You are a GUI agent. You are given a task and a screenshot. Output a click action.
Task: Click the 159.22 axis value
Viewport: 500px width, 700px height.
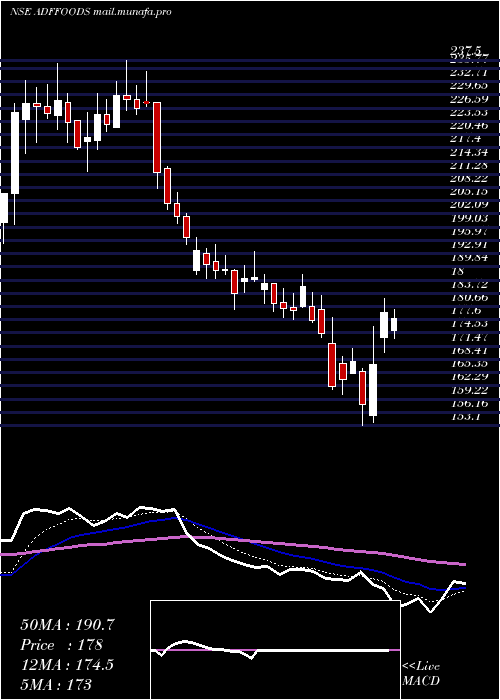click(x=469, y=390)
